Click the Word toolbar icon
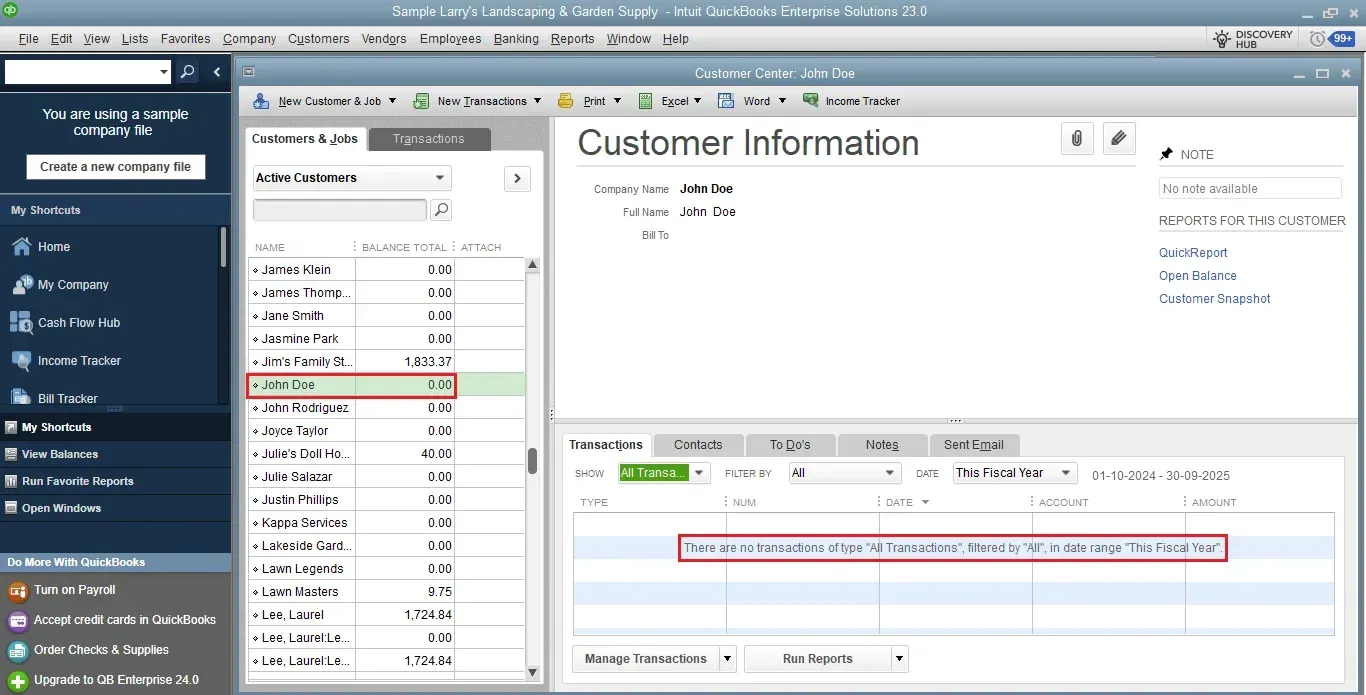1366x695 pixels. 727,101
